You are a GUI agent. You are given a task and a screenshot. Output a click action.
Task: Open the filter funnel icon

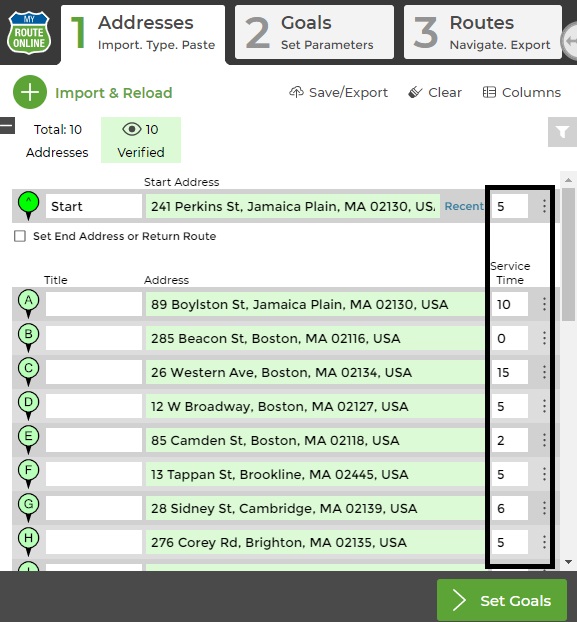point(562,132)
